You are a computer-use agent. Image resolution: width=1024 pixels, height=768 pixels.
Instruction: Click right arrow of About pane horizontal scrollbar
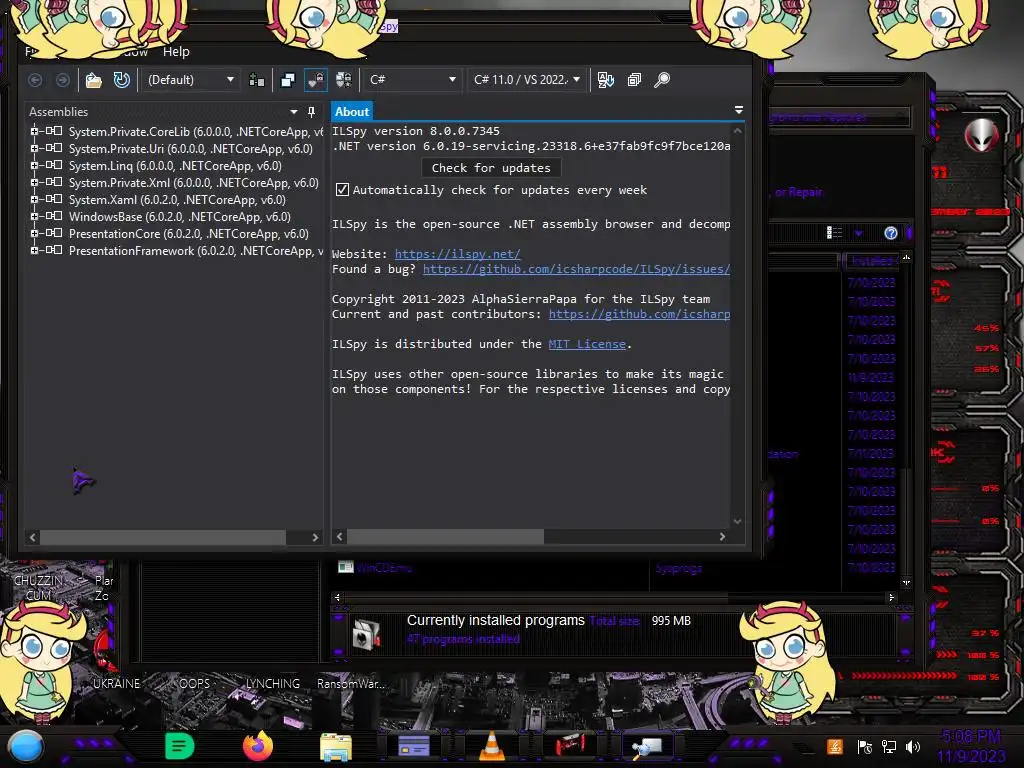pyautogui.click(x=722, y=536)
